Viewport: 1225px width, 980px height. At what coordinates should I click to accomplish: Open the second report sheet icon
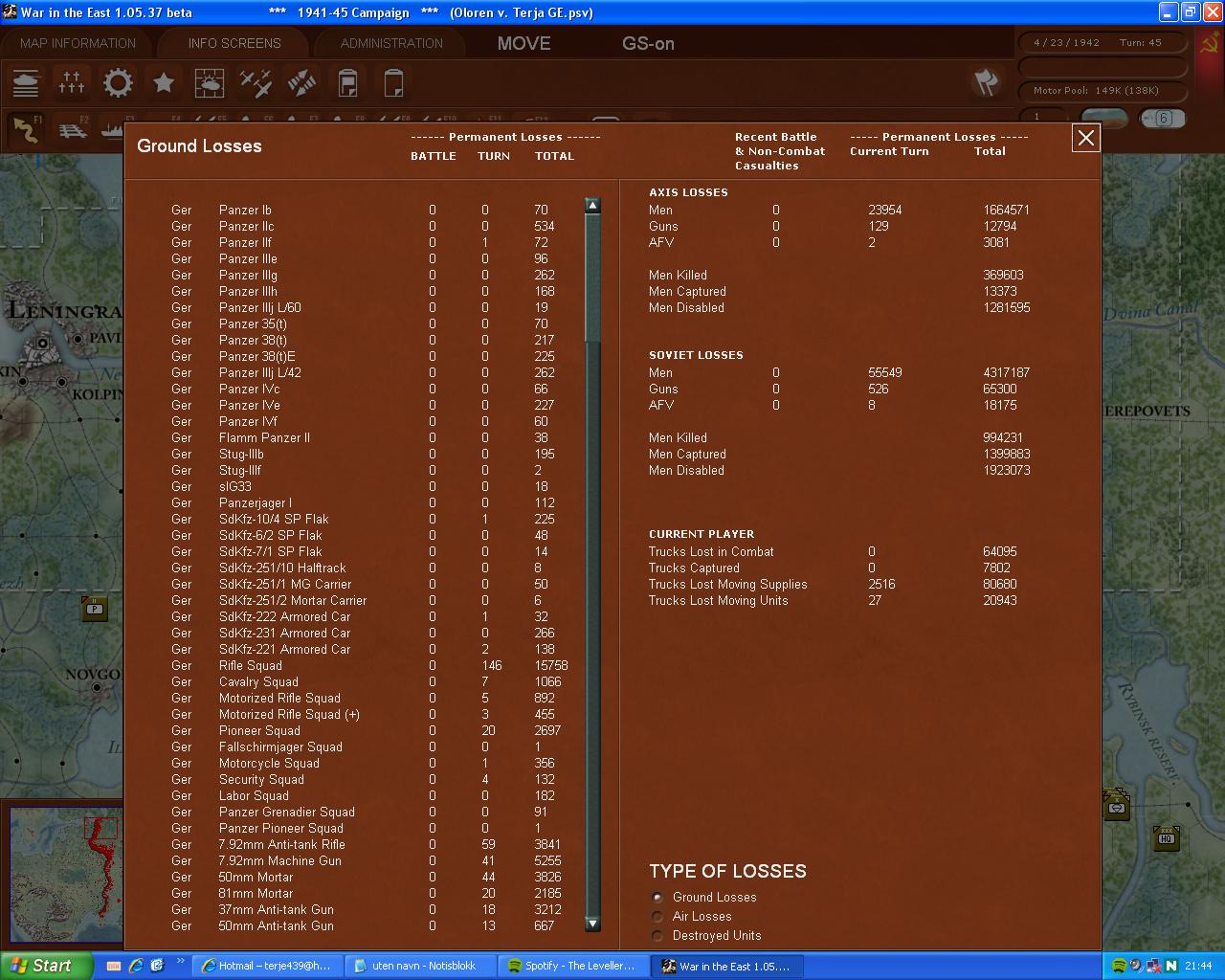coord(393,83)
